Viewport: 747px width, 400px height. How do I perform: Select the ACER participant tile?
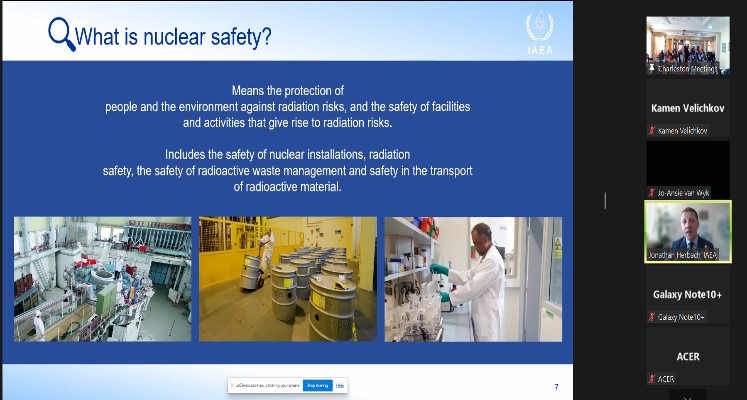tap(687, 356)
